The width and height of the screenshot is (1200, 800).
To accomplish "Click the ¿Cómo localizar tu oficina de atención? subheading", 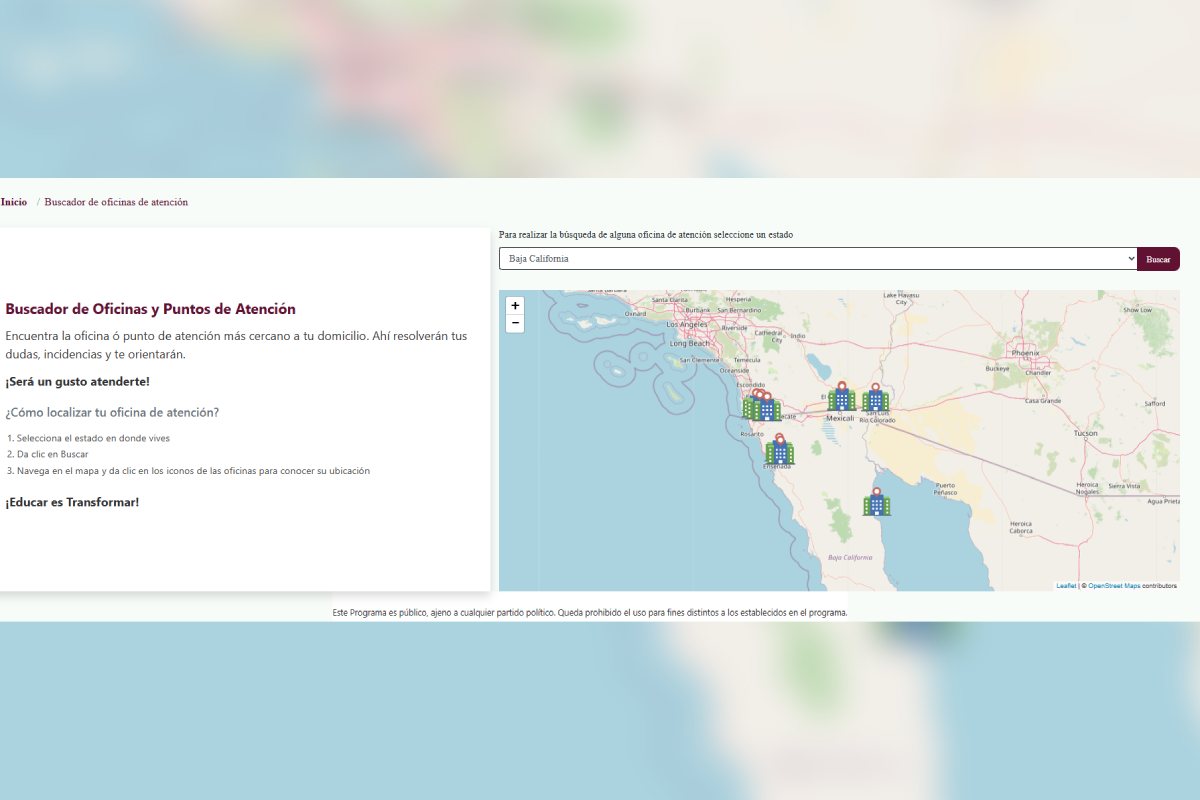I will pyautogui.click(x=112, y=412).
